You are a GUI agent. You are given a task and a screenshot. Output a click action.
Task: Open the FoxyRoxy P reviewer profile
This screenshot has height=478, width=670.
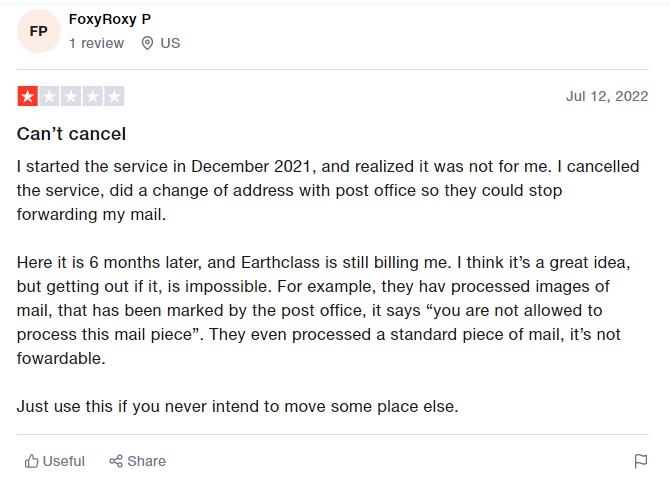(x=110, y=19)
